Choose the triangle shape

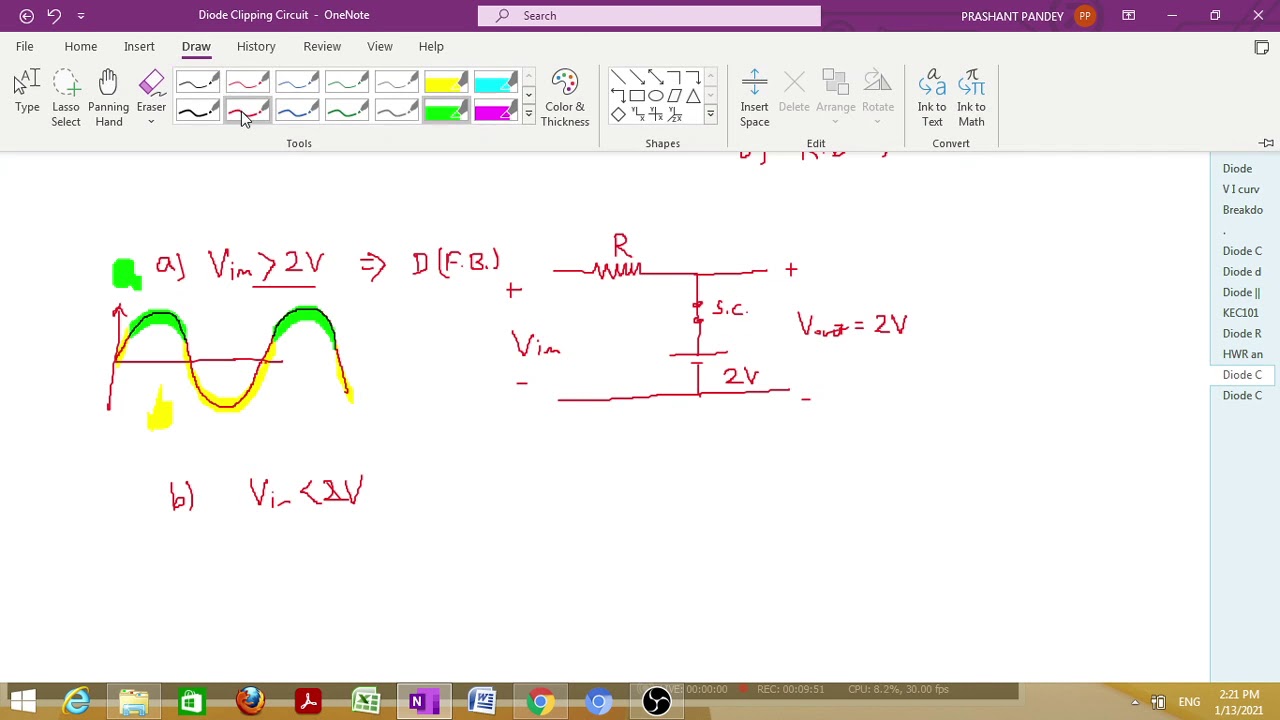pos(693,96)
